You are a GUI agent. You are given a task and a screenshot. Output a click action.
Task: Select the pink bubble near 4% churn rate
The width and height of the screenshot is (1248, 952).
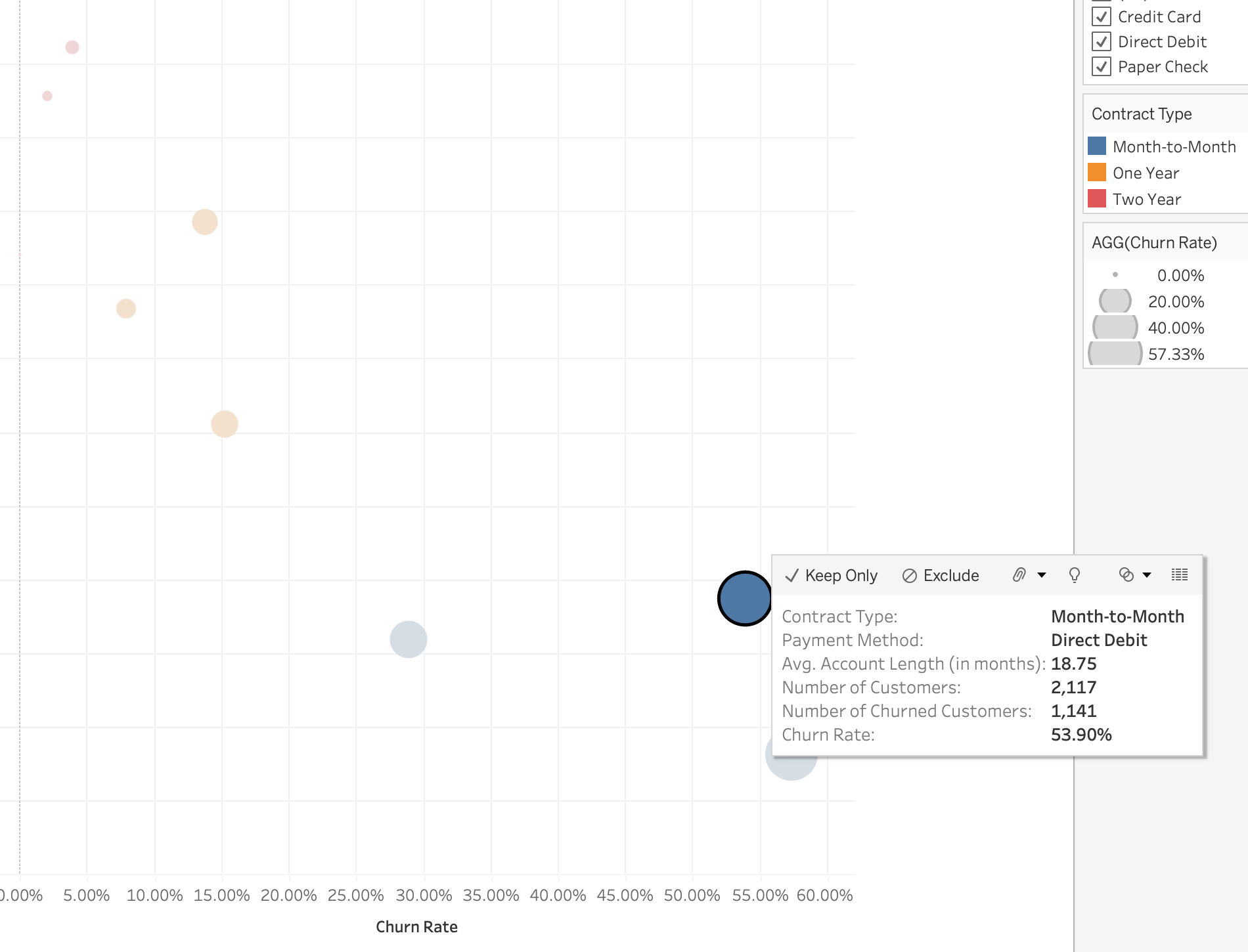[x=72, y=47]
